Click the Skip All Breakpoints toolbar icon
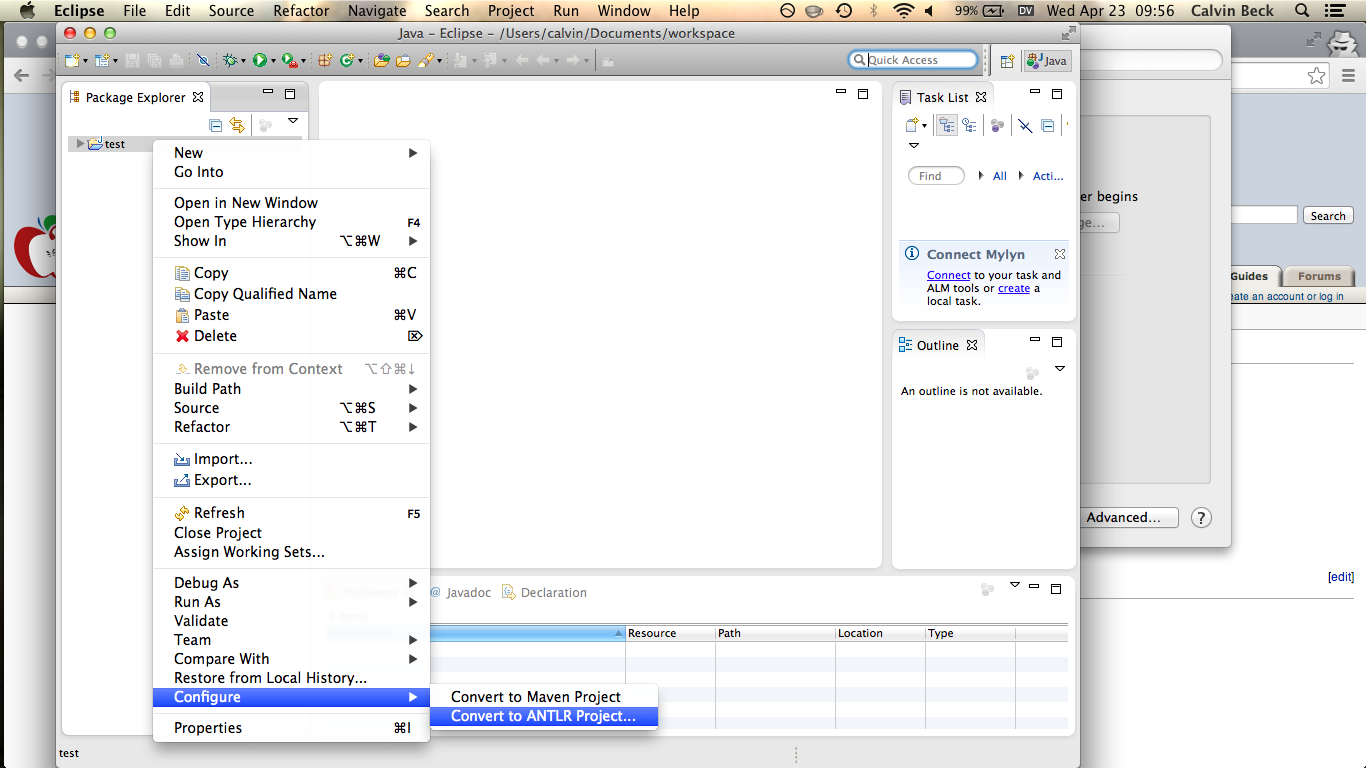Screen dimensions: 1366x768 (203, 60)
